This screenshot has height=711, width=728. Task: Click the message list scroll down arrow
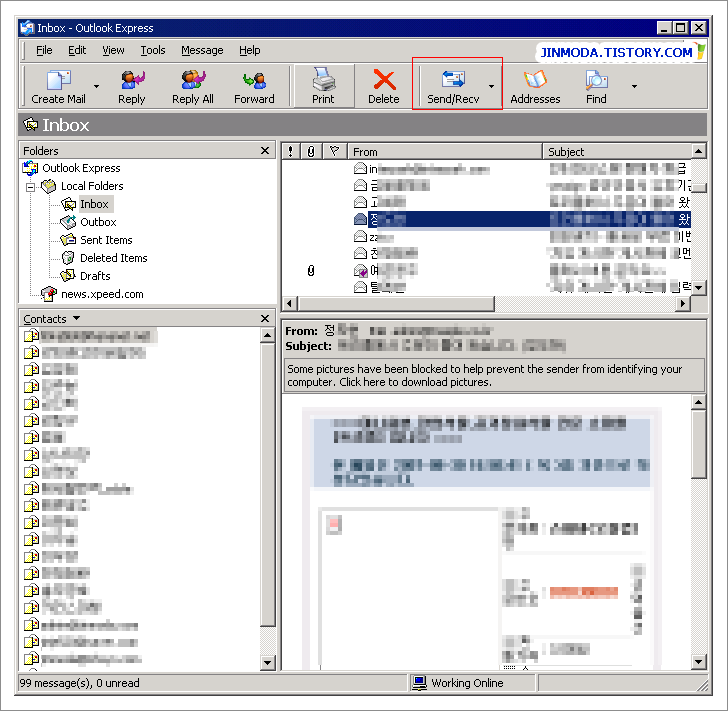699,287
